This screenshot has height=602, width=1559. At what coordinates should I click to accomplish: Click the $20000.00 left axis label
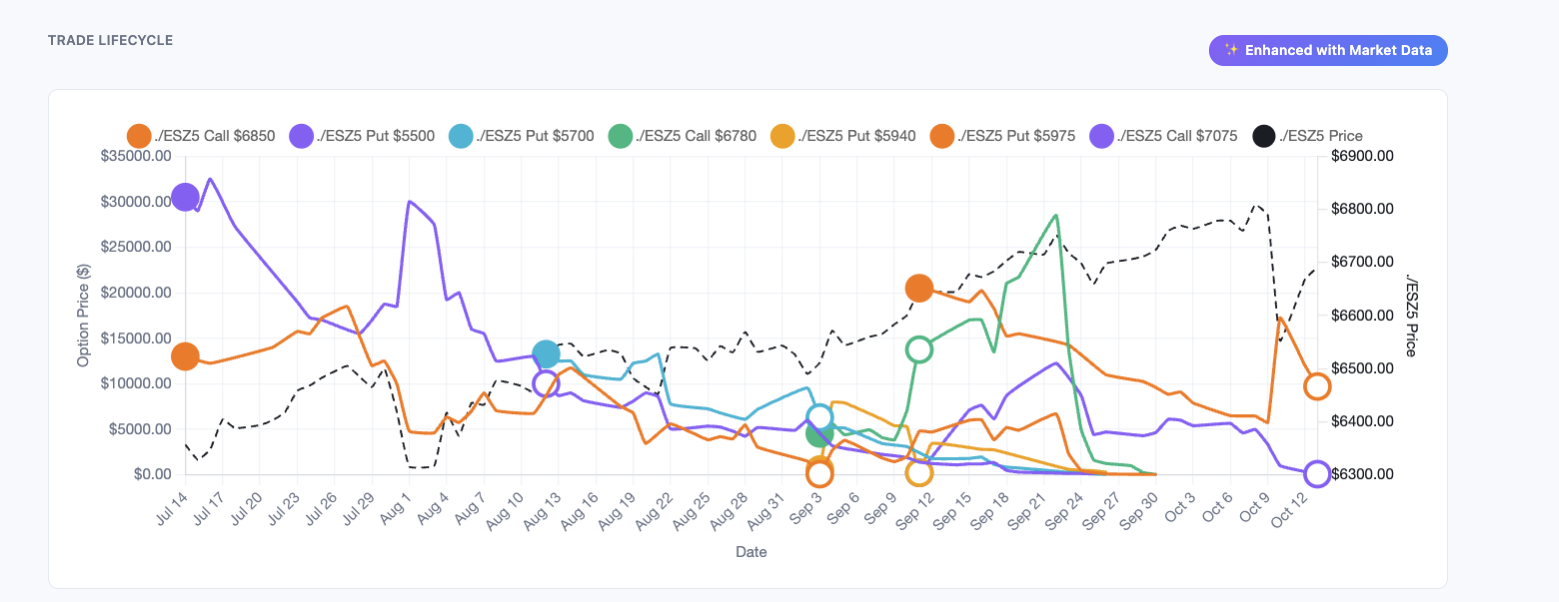click(134, 293)
